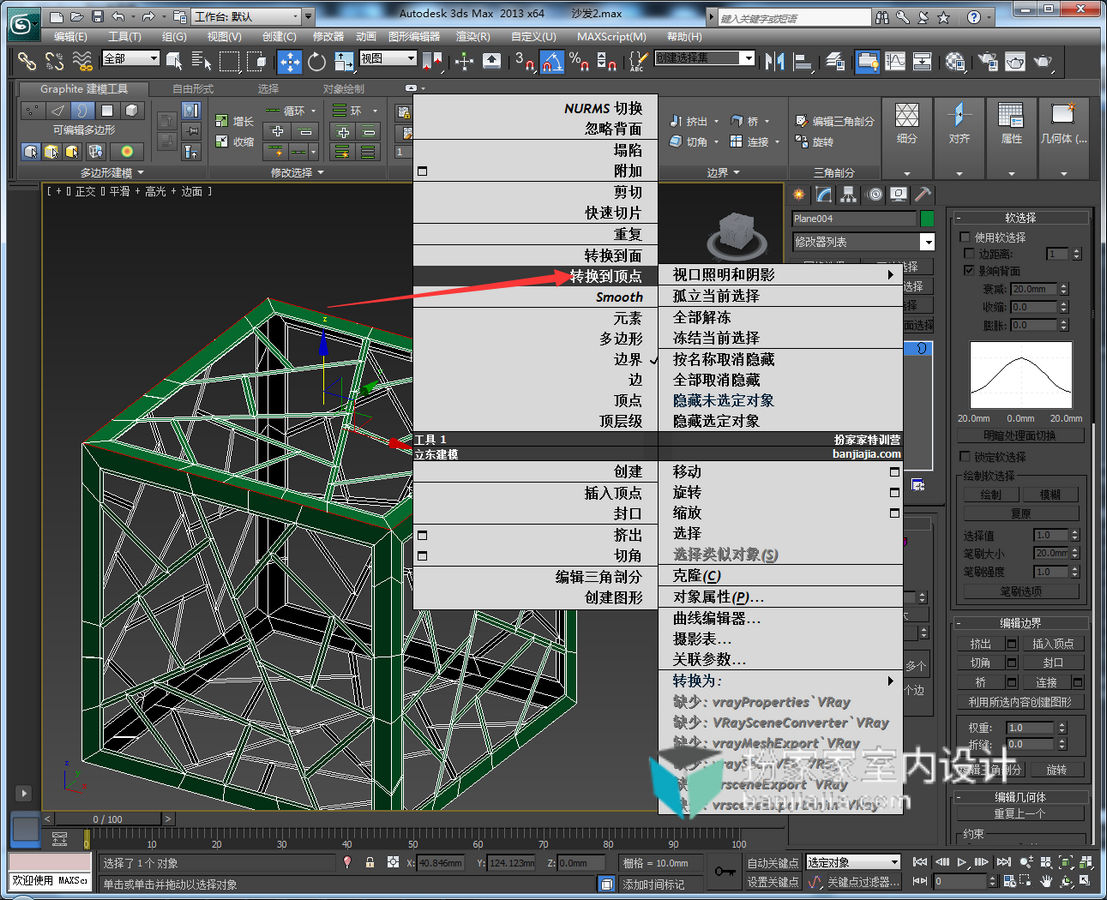This screenshot has height=900, width=1107.
Task: Click the 0 / 100 time slider
Action: click(x=107, y=819)
